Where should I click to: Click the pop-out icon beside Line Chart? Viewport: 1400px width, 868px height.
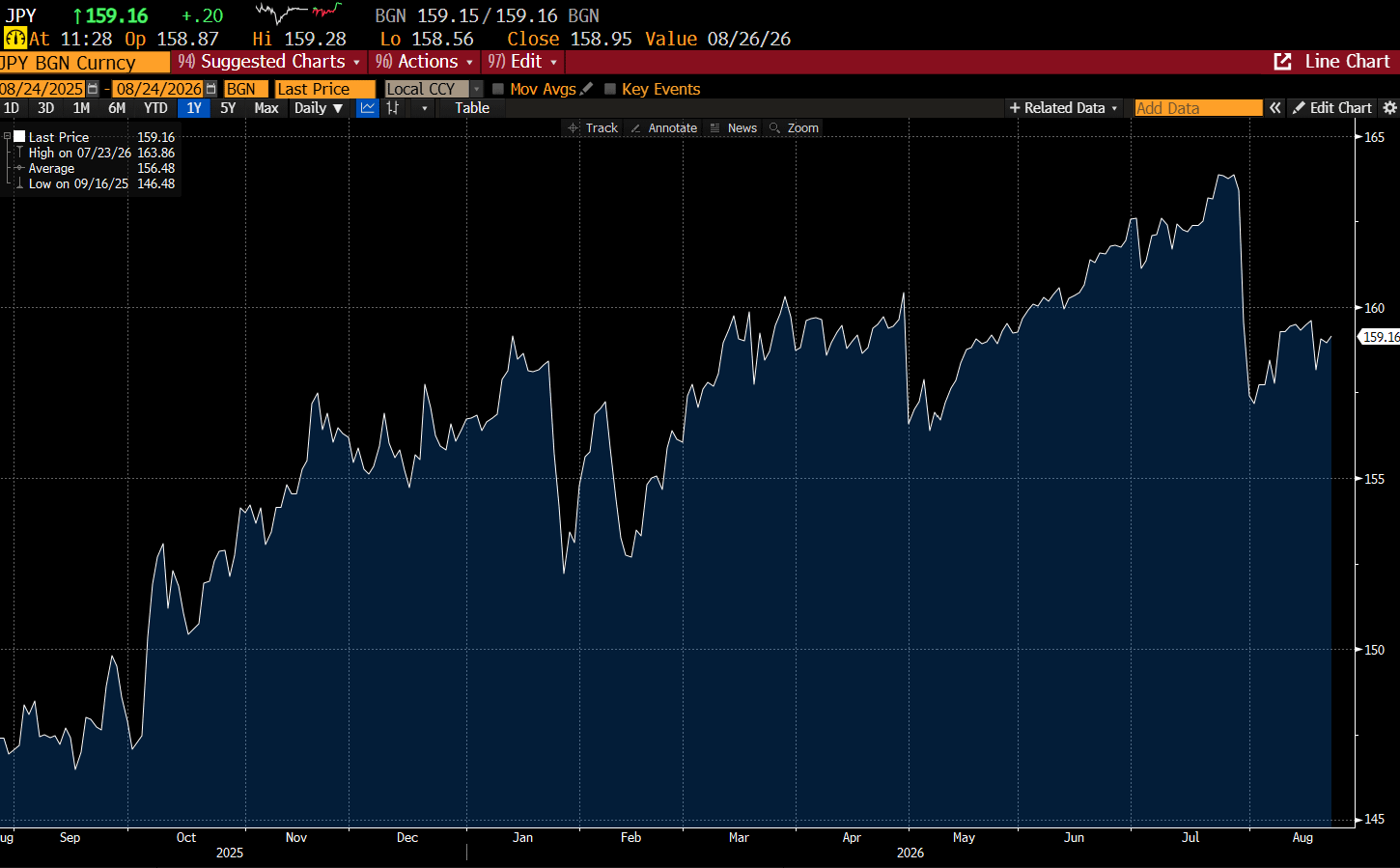click(1282, 62)
